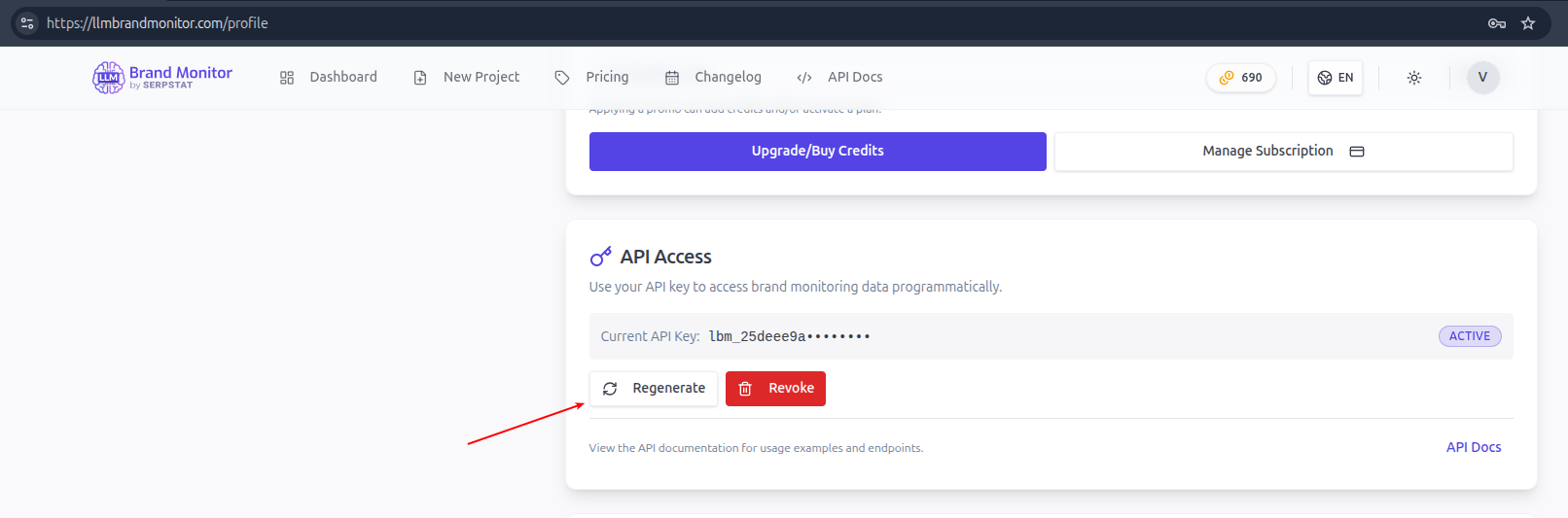Click the Upgrade/Buy Credits button
The image size is (1568, 518).
pyautogui.click(x=818, y=152)
